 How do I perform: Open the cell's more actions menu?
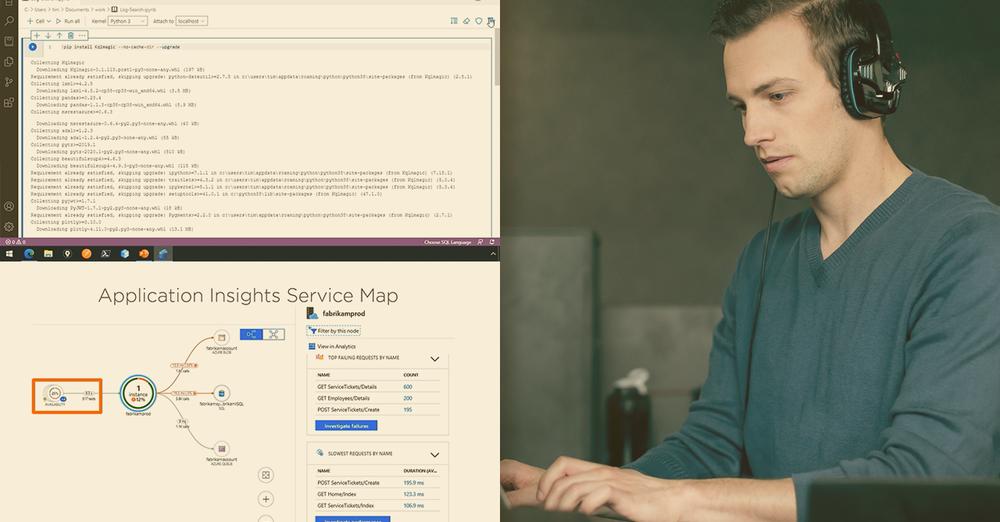(x=82, y=36)
